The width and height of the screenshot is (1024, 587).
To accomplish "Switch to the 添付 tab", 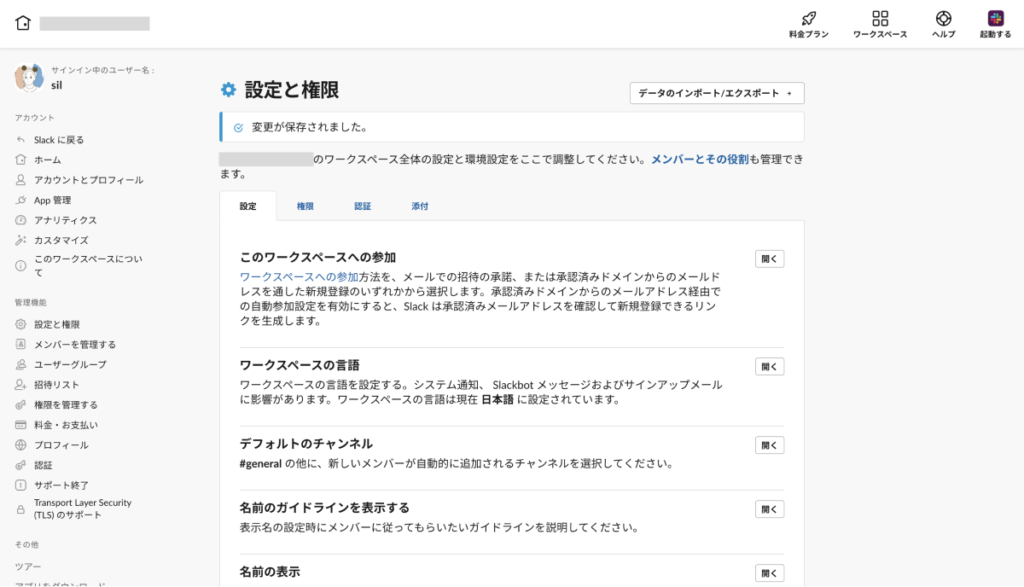I will point(420,206).
